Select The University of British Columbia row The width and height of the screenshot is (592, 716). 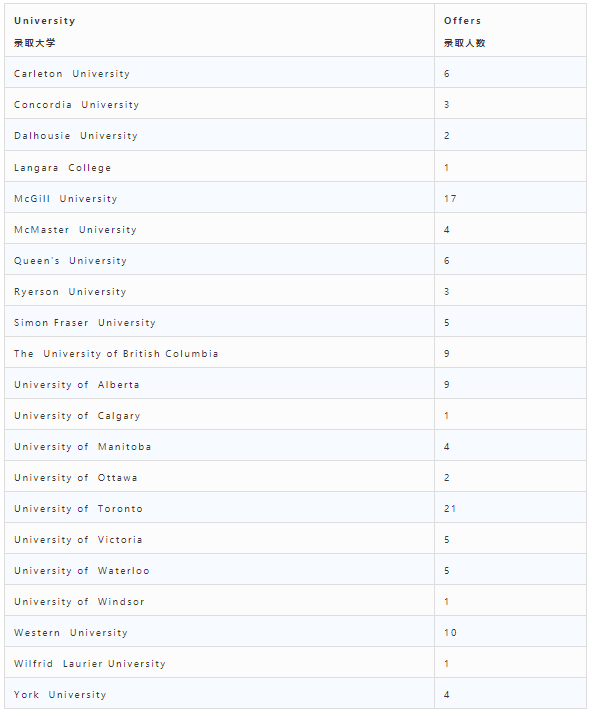(296, 353)
